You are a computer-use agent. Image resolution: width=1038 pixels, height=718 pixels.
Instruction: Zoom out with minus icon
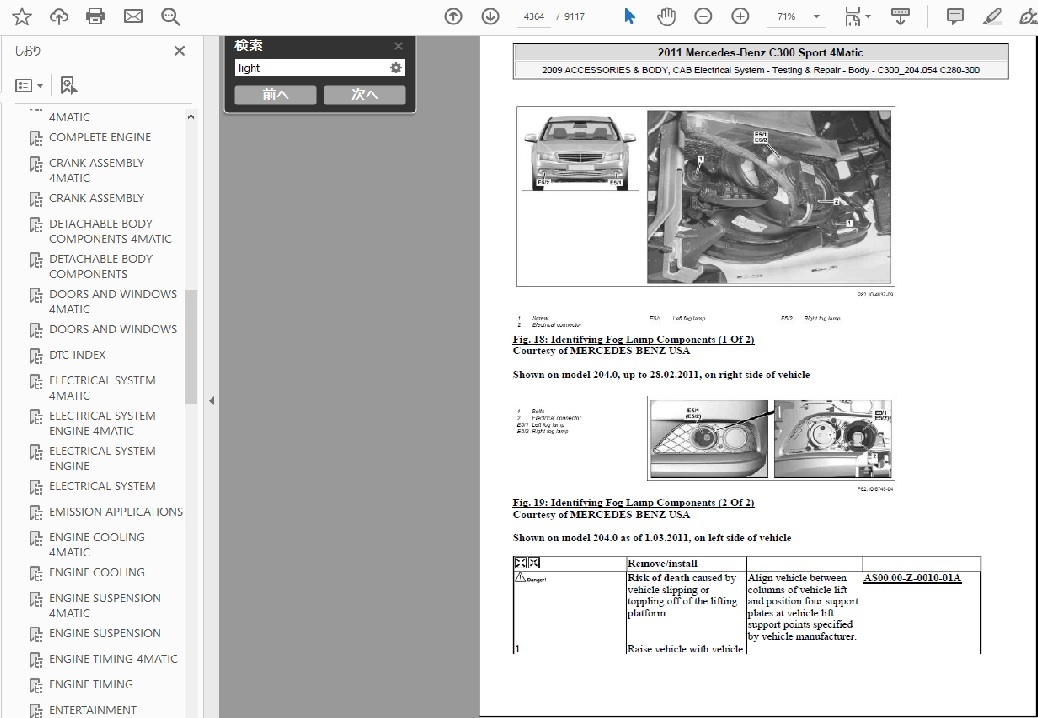click(703, 17)
